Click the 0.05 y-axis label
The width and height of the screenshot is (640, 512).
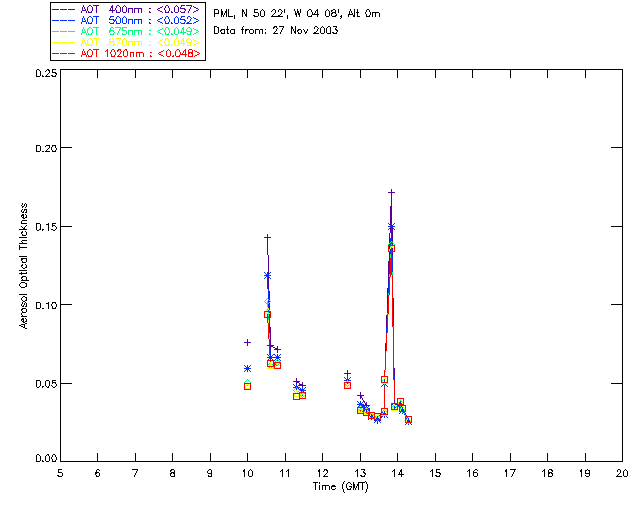tap(46, 384)
